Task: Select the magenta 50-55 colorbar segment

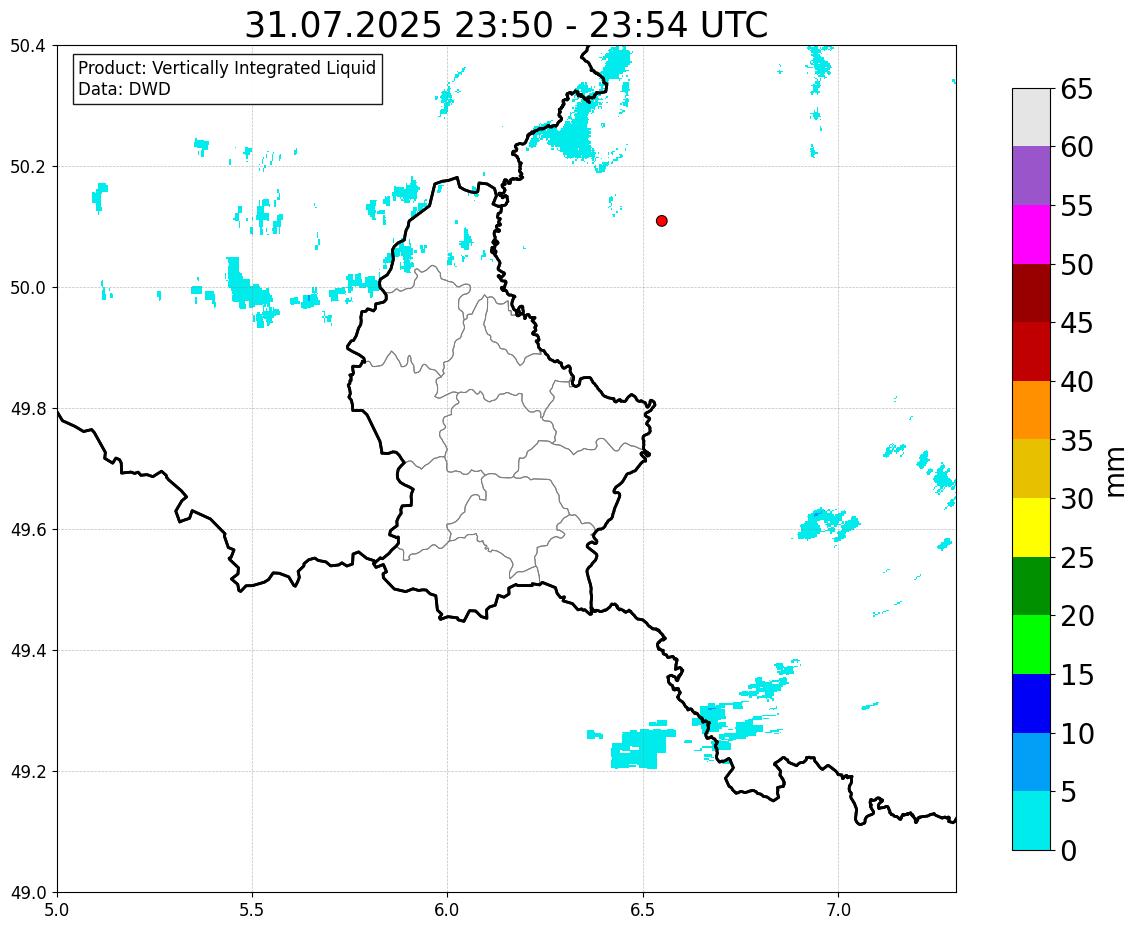Action: pyautogui.click(x=1031, y=234)
